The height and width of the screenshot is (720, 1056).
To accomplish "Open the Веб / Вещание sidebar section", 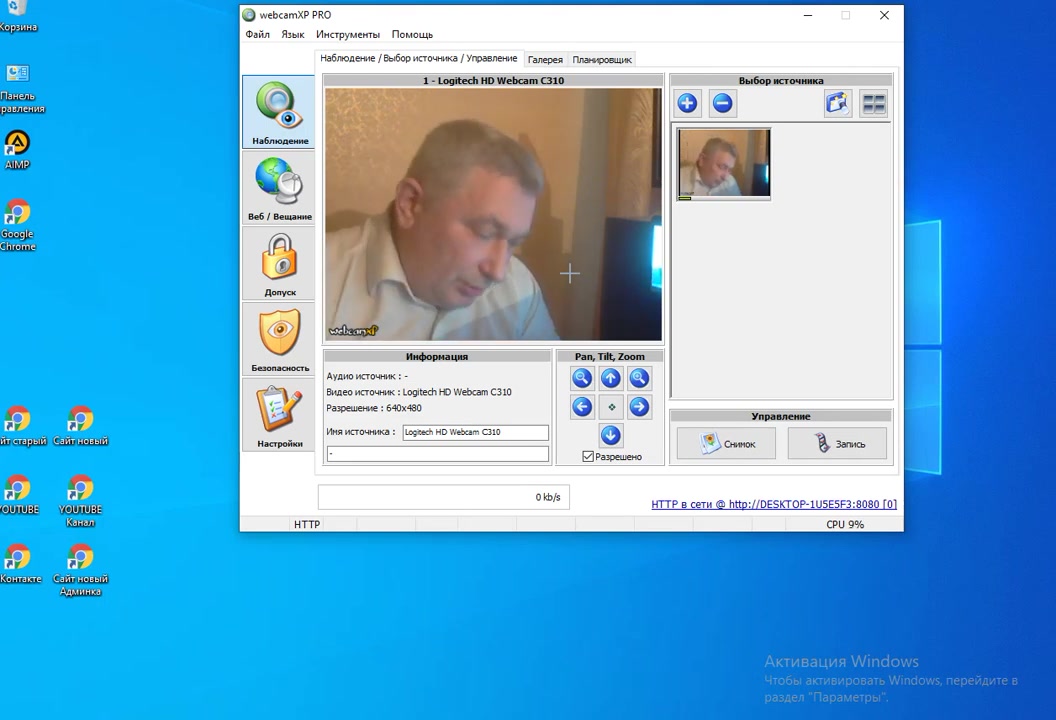I will (279, 187).
